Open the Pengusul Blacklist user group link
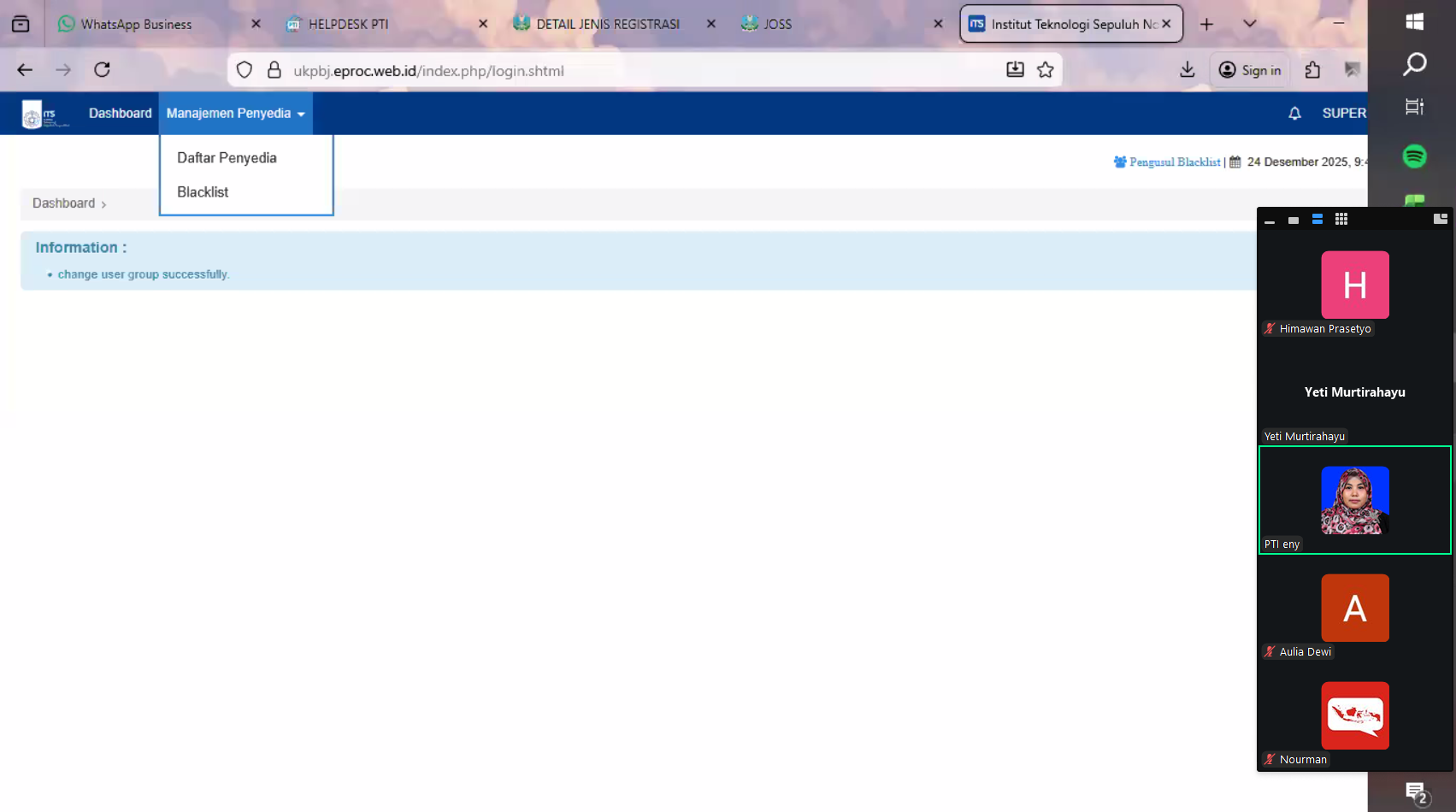1456x812 pixels. (x=1167, y=162)
